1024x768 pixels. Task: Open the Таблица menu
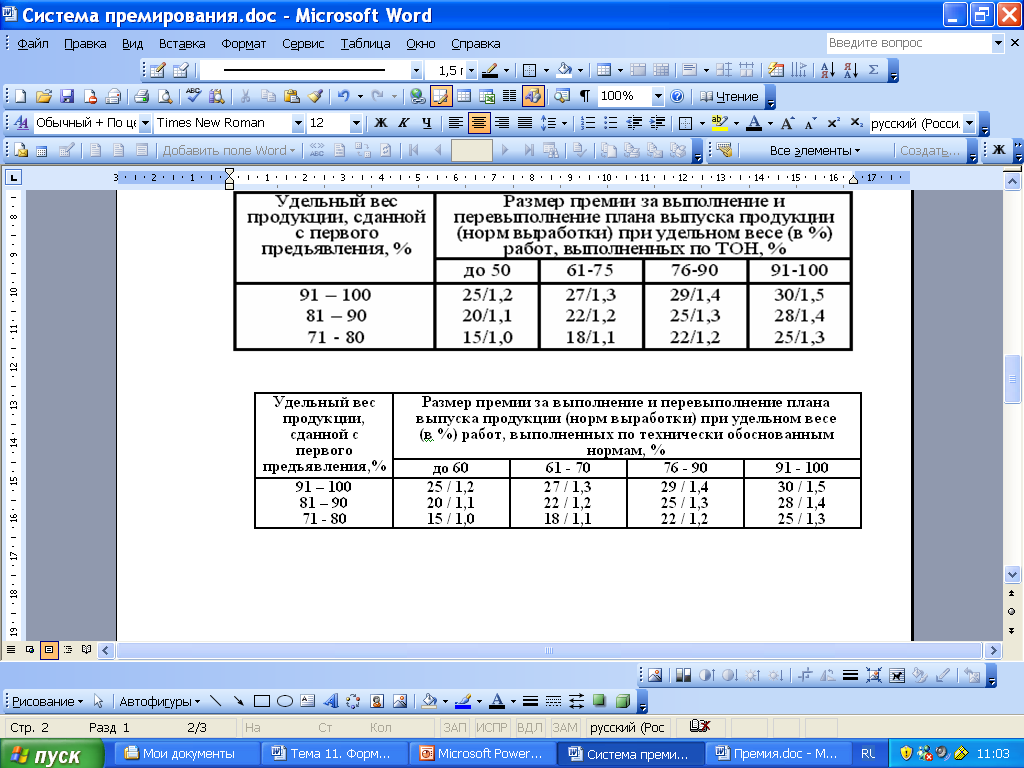(365, 44)
